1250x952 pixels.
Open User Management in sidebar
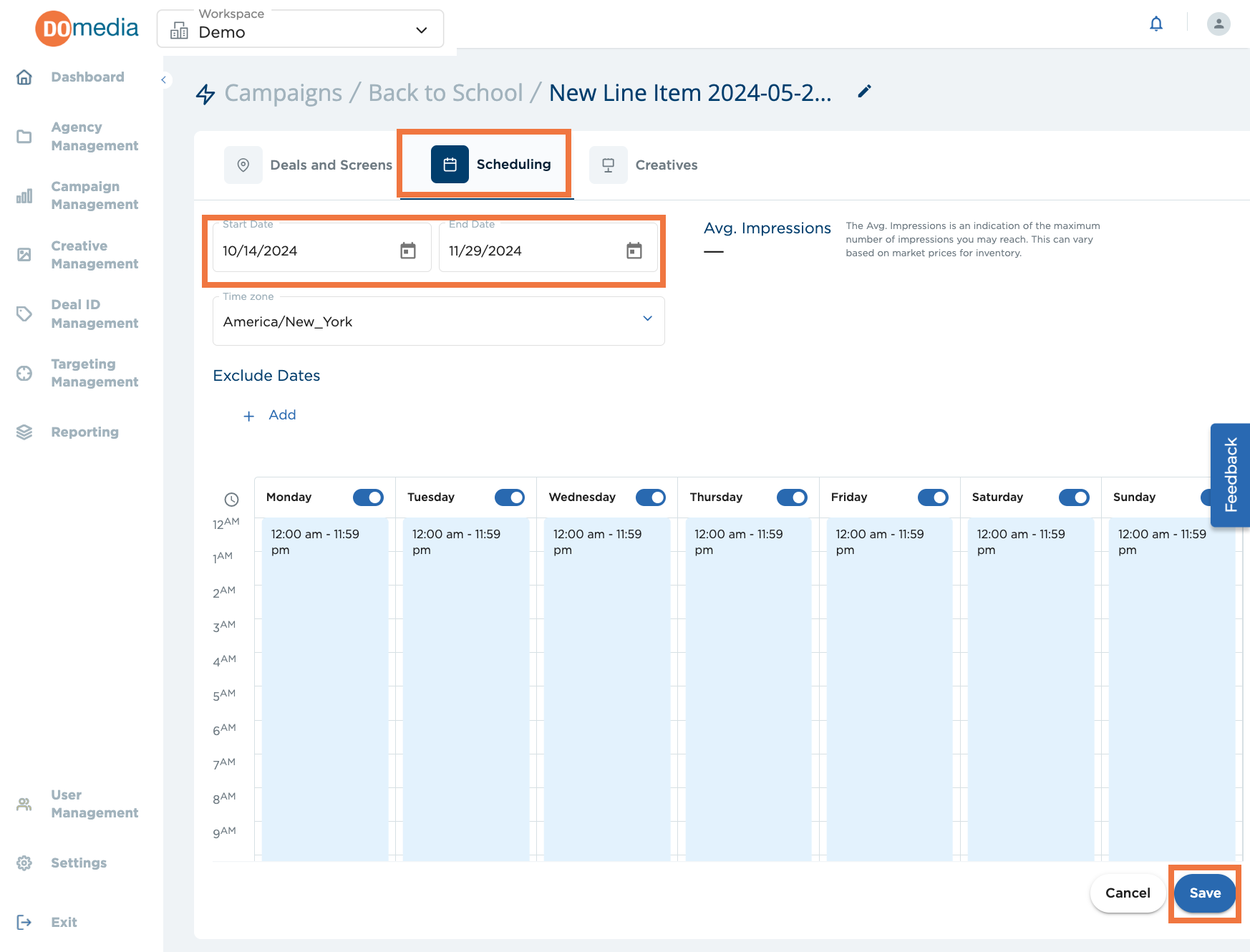[x=95, y=804]
